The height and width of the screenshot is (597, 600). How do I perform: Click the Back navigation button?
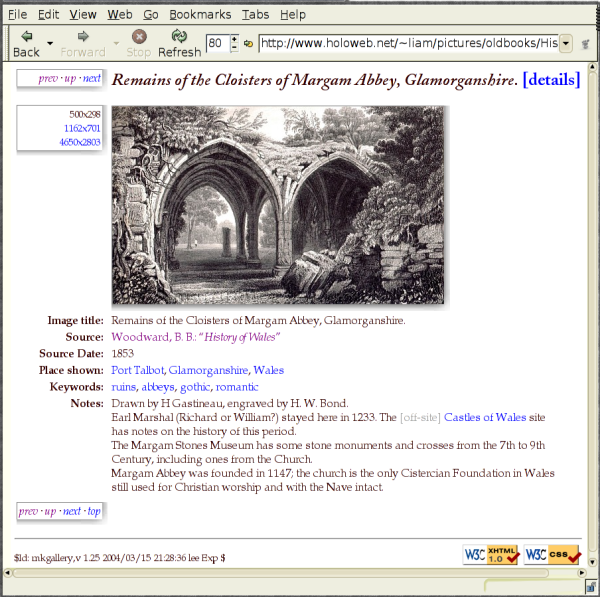[26, 43]
